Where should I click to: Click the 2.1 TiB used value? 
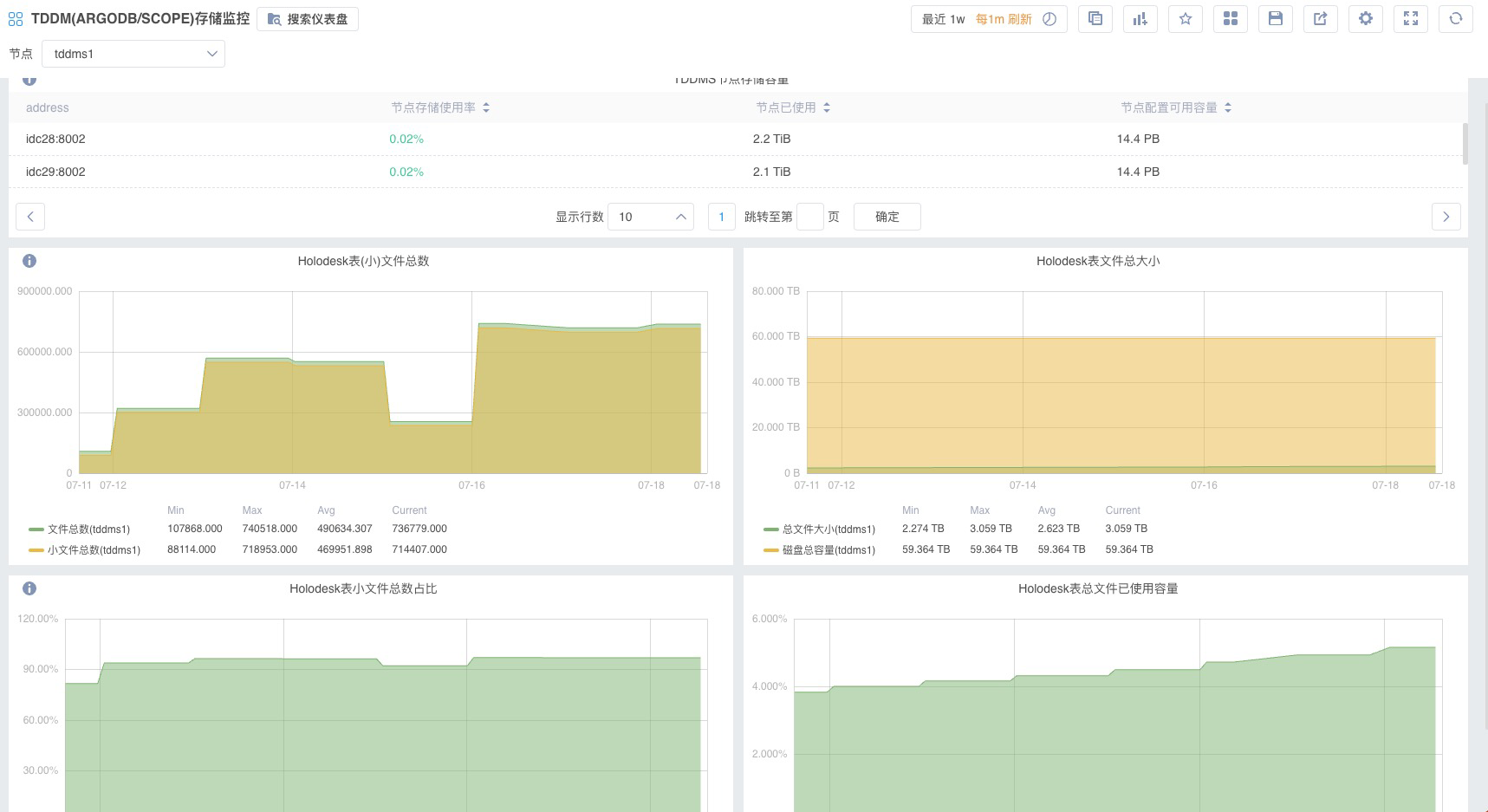pyautogui.click(x=771, y=172)
